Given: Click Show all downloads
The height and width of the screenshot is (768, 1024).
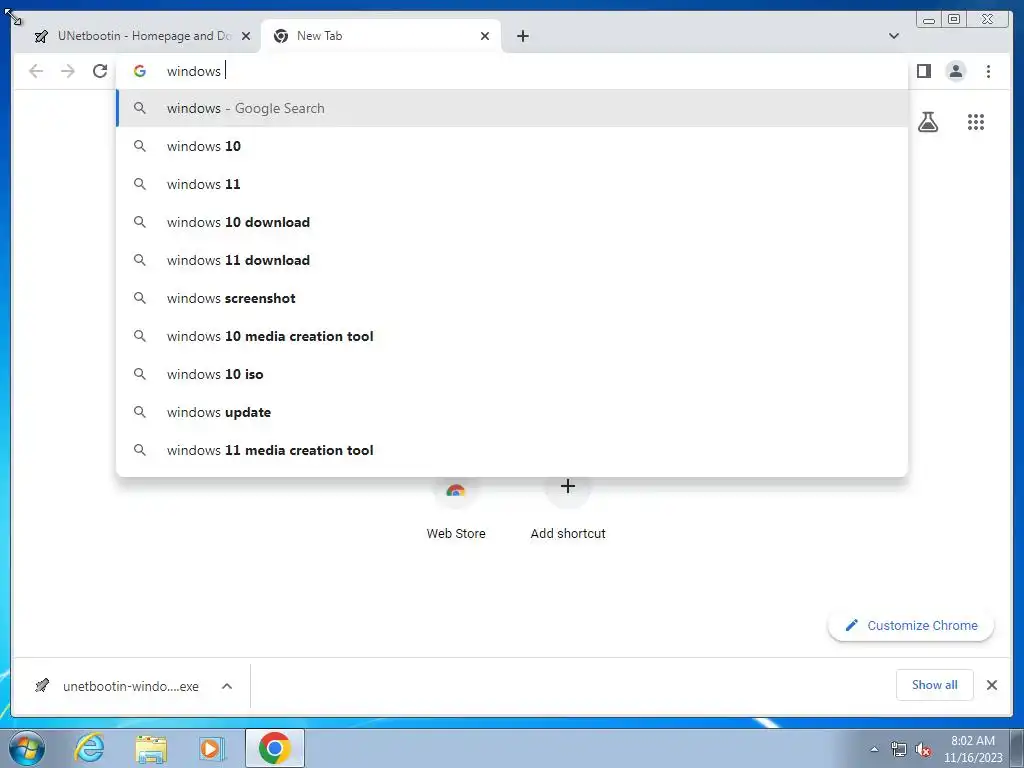Looking at the screenshot, I should [x=935, y=685].
